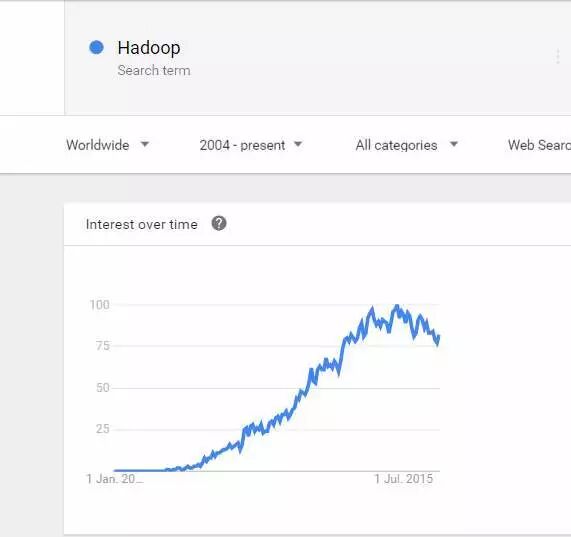The image size is (571, 537).
Task: Open the three-dot menu for Hadoop term
Action: point(558,56)
